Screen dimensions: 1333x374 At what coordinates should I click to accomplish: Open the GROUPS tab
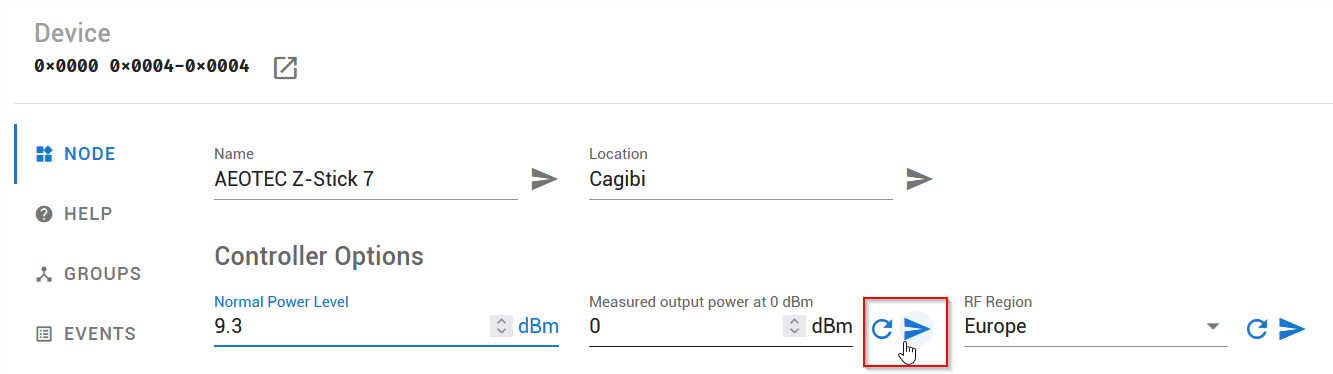click(x=88, y=274)
